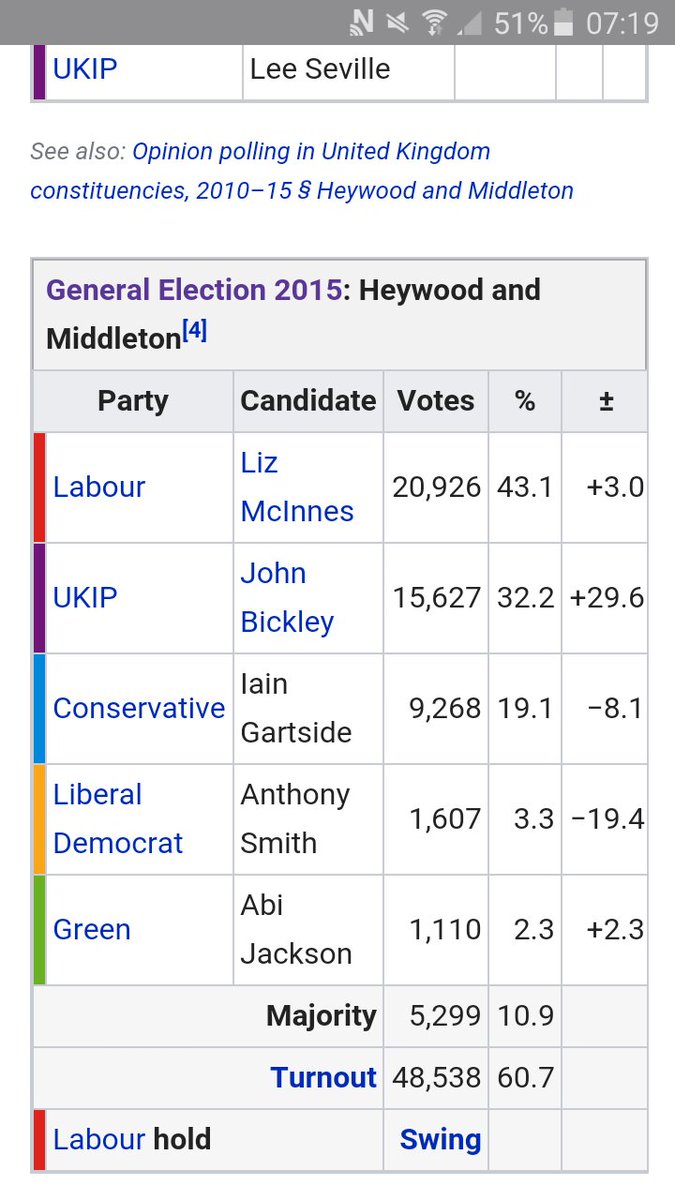Screen dimensions: 675x1200
Task: Tap the Wi-Fi signal icon
Action: coord(434,22)
